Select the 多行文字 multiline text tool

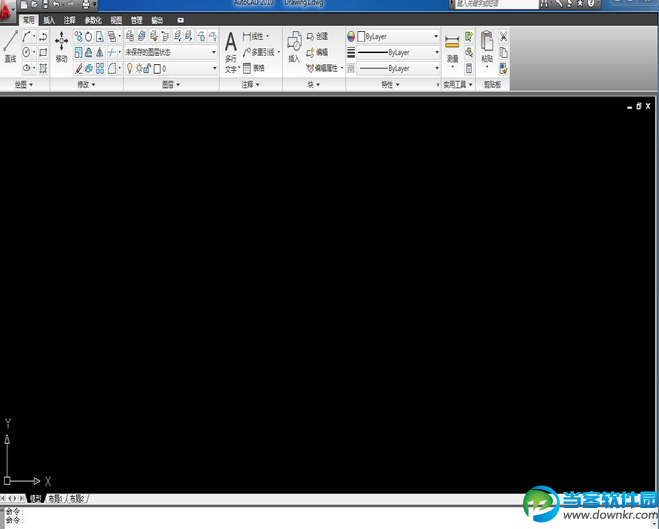coord(231,52)
